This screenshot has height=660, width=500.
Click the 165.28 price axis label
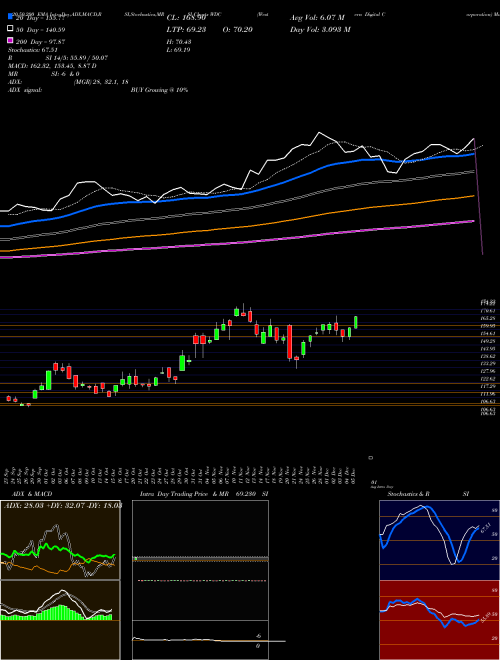[488, 319]
